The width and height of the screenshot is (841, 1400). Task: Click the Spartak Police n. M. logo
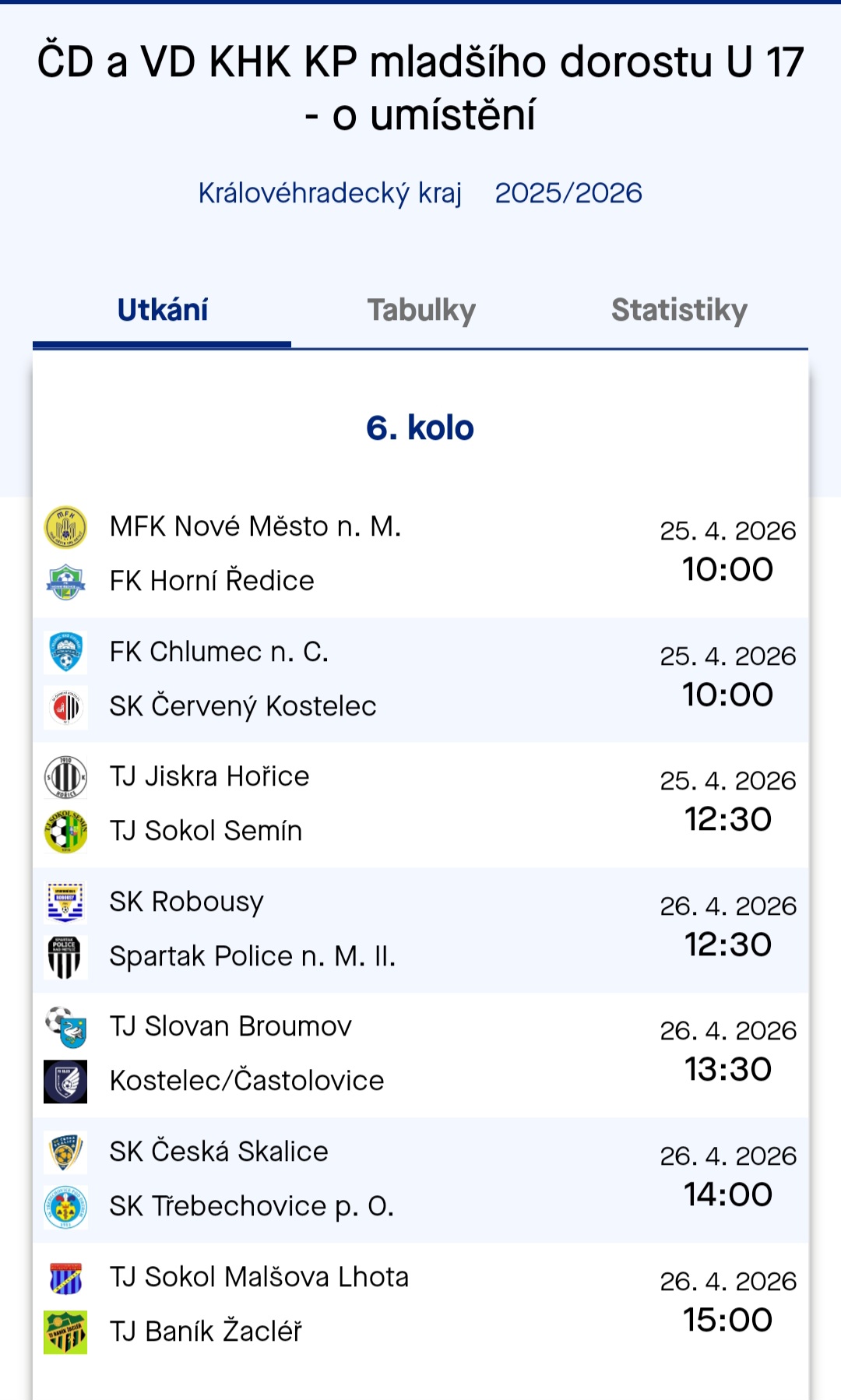65,957
